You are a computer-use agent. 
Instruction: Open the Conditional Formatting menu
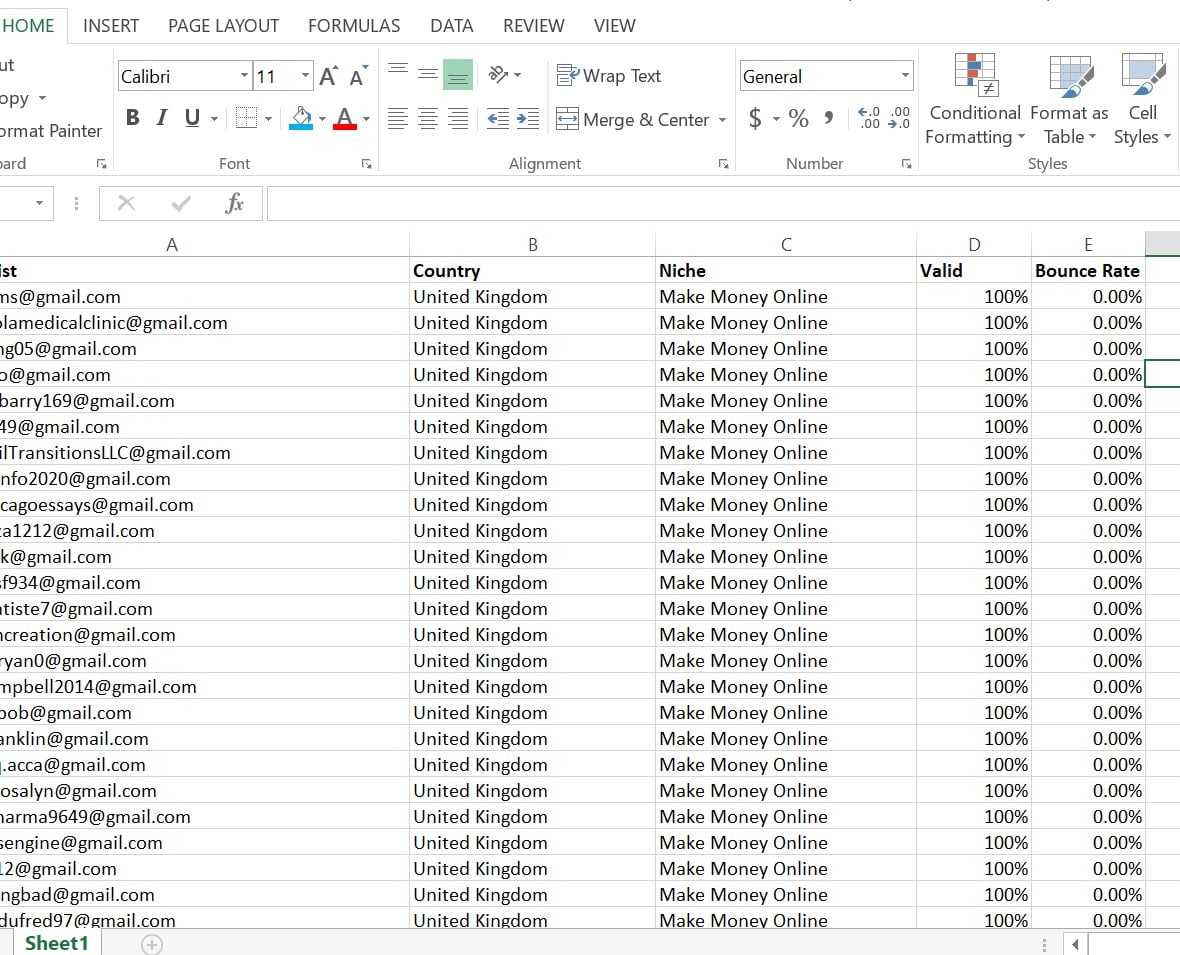[x=973, y=100]
